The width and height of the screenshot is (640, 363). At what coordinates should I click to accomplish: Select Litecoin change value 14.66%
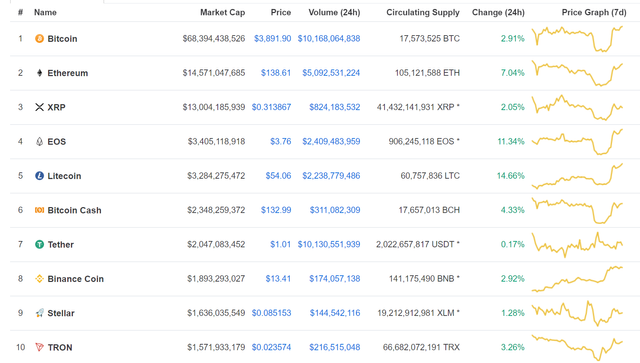coord(511,176)
